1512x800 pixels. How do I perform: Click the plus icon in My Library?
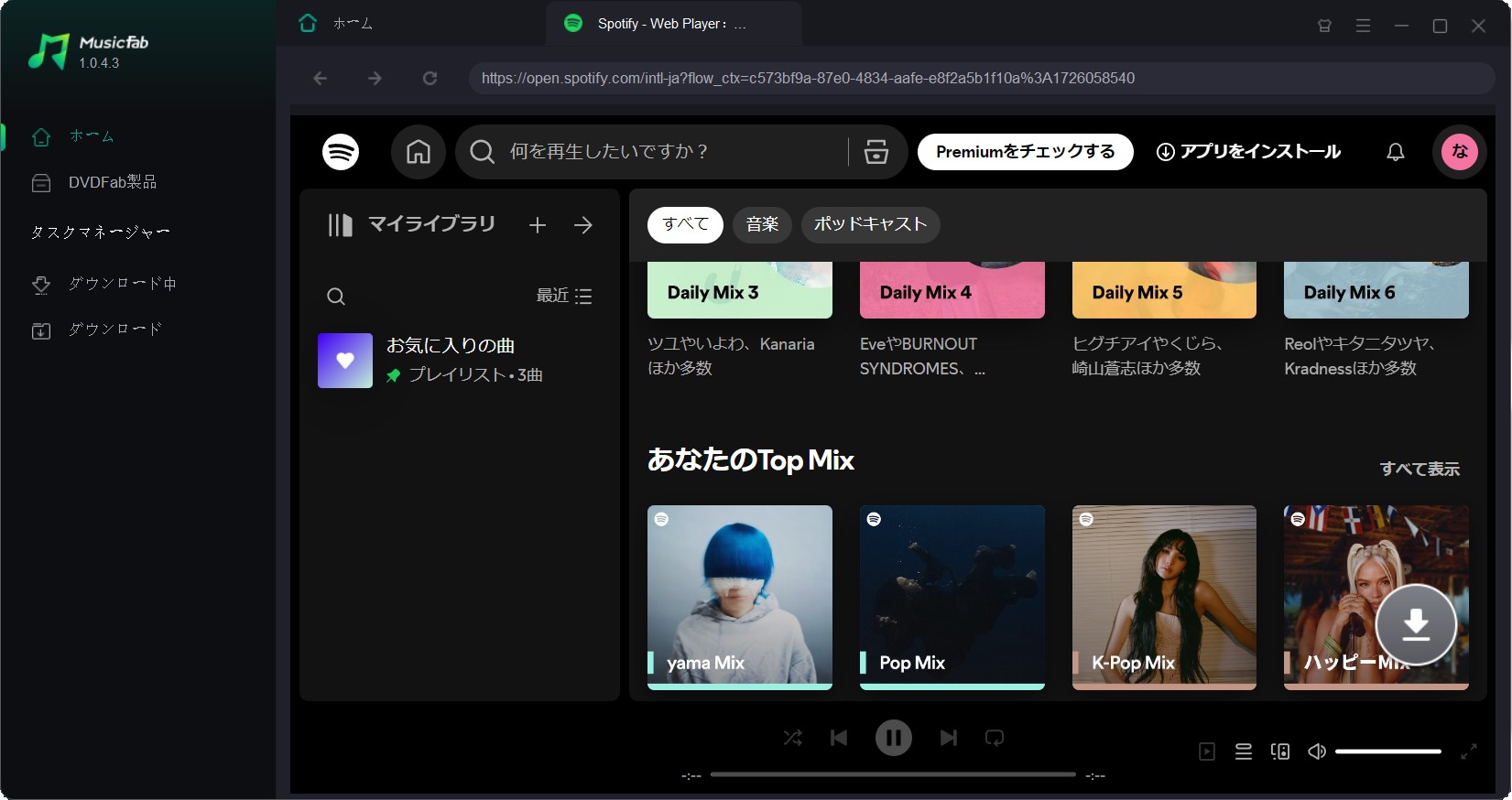(x=538, y=225)
